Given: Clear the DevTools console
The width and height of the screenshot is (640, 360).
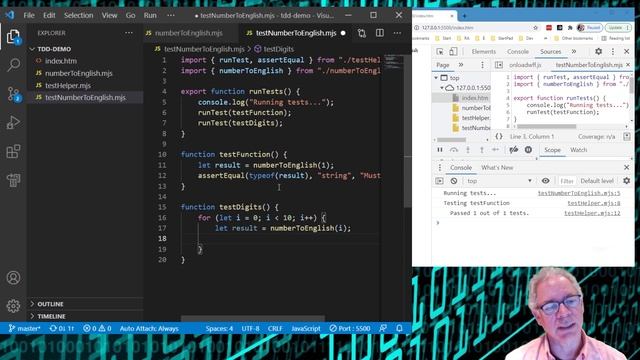Looking at the screenshot, I should [454, 181].
